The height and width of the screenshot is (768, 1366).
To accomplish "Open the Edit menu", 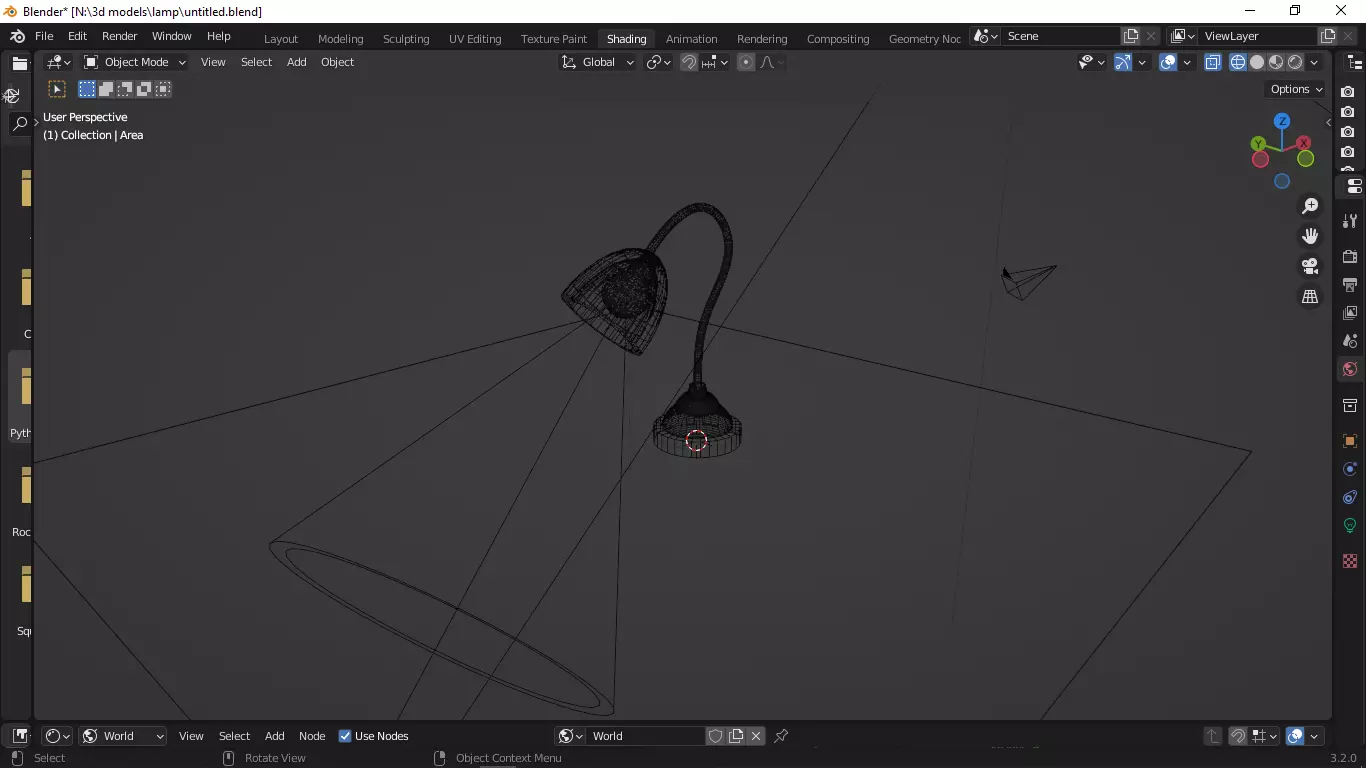I will coord(77,36).
